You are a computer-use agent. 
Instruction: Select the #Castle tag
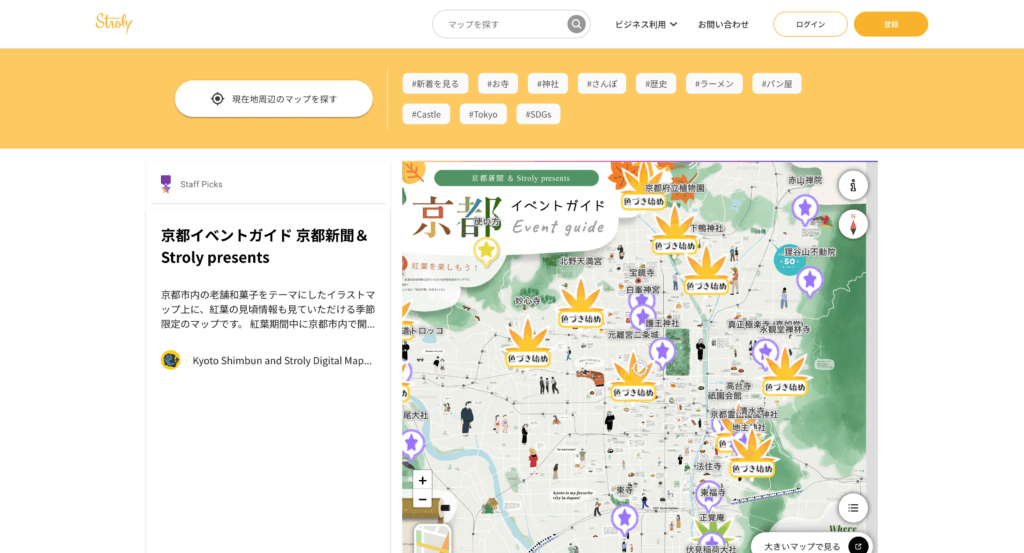(426, 114)
